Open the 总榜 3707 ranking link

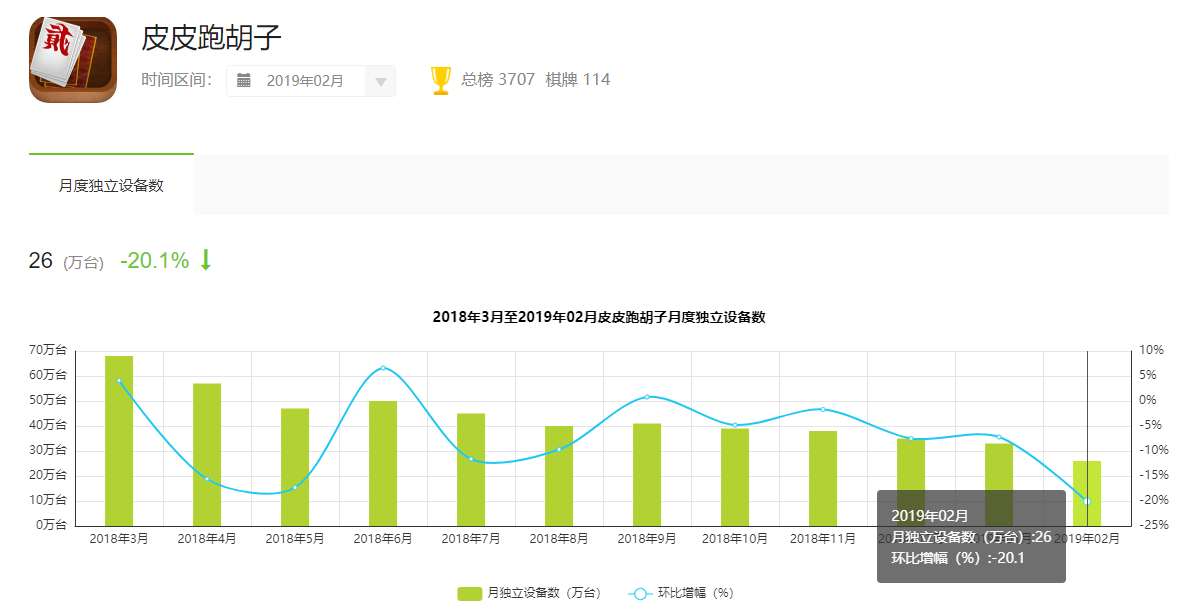click(x=498, y=80)
